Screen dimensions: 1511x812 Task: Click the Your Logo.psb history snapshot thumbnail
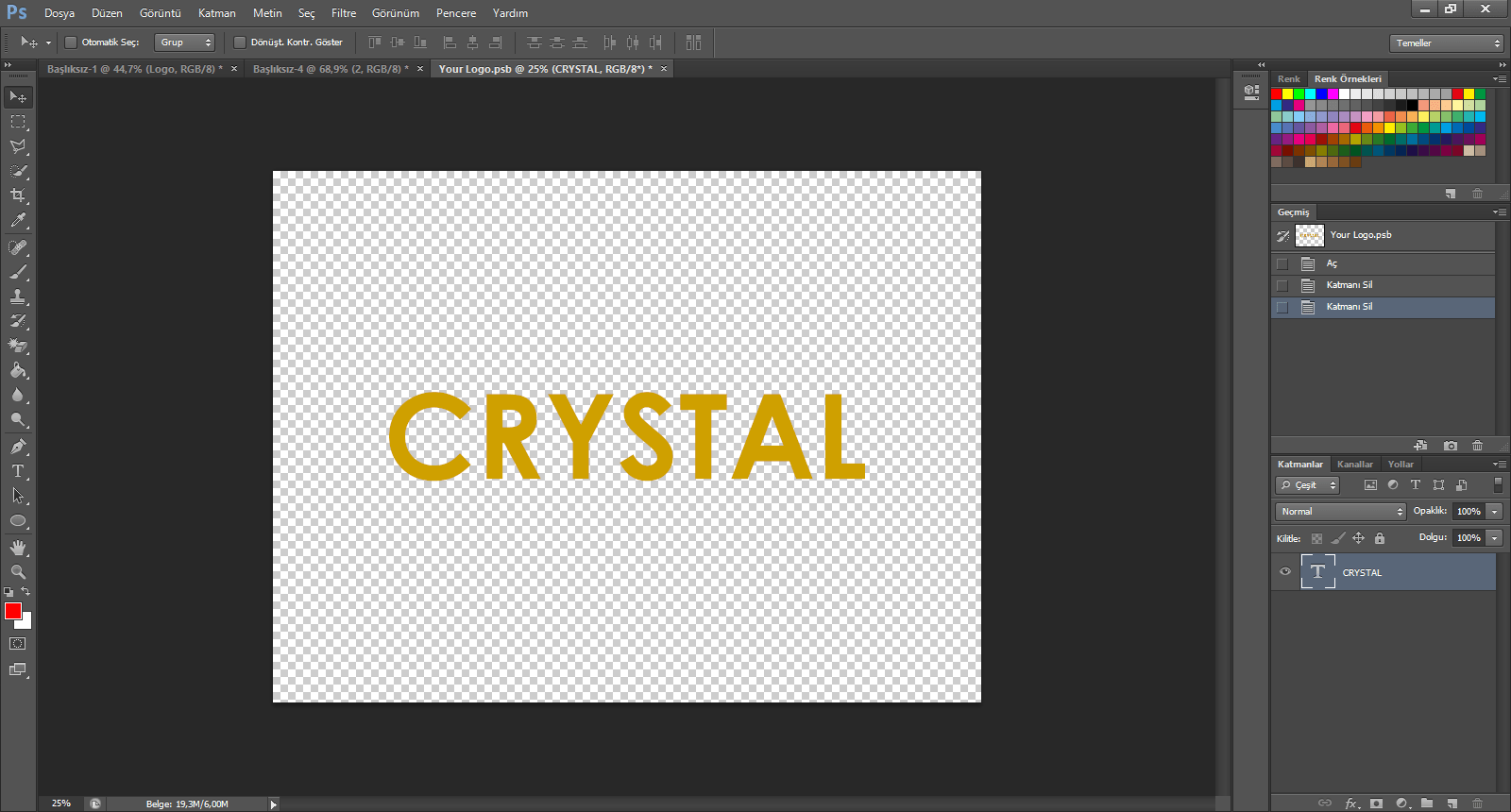click(1310, 236)
